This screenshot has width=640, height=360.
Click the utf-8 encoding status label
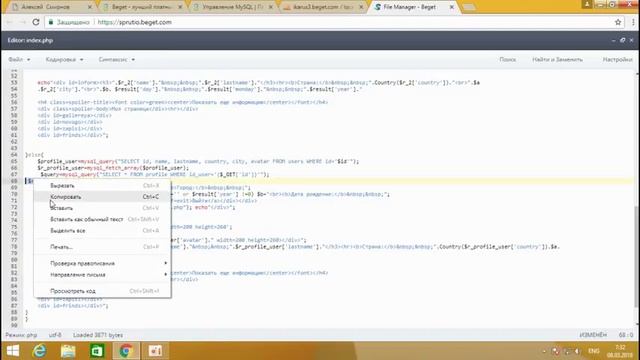[55, 335]
